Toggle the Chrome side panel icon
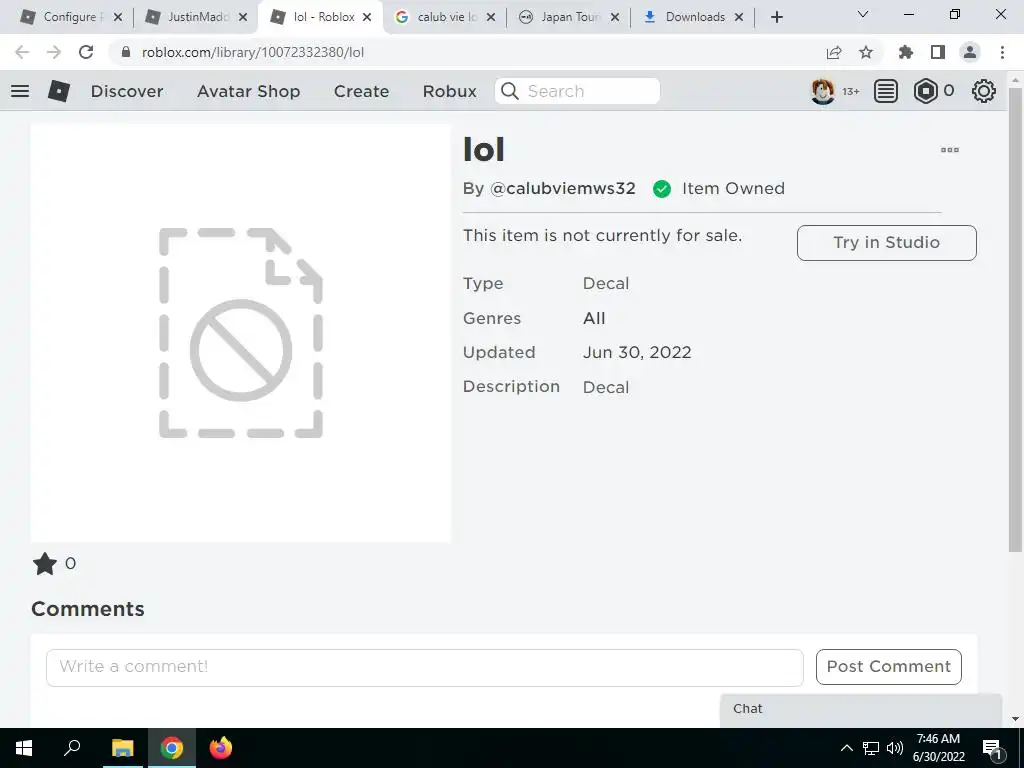 tap(938, 52)
